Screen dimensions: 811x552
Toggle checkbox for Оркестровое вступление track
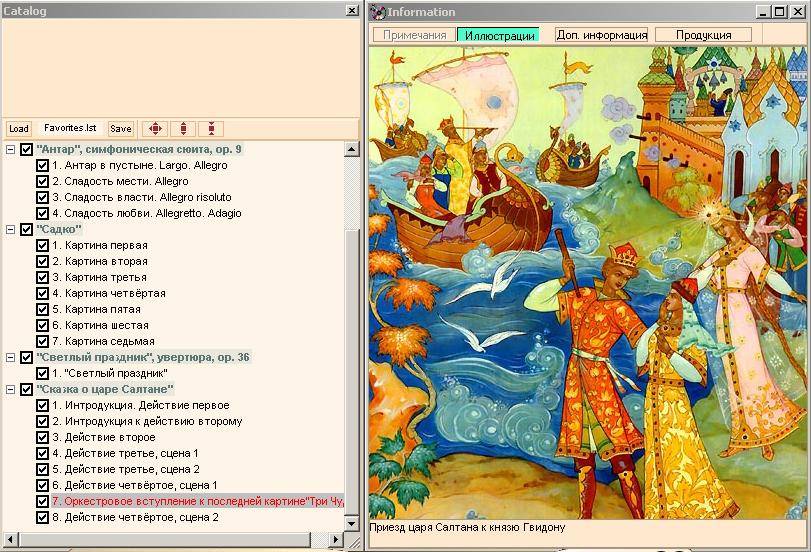42,501
